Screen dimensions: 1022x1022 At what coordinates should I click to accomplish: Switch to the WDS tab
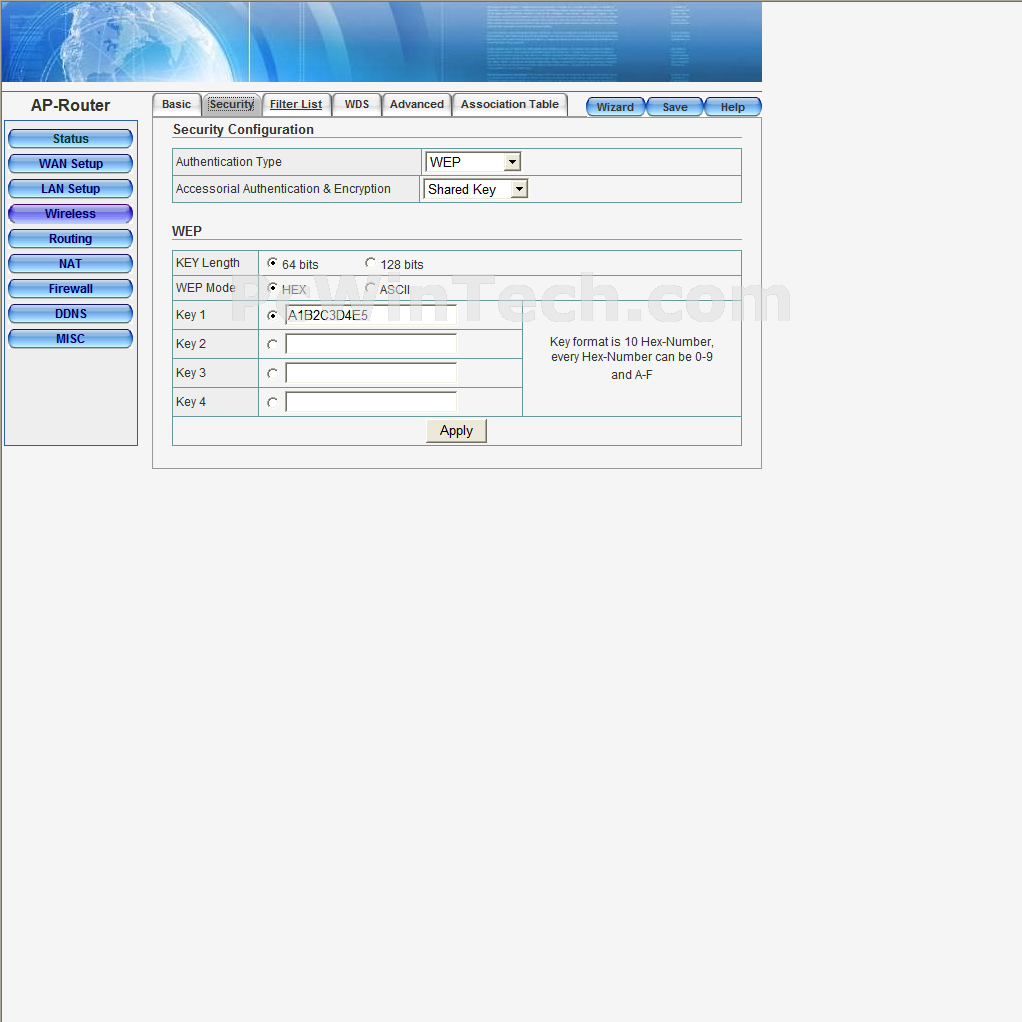357,104
